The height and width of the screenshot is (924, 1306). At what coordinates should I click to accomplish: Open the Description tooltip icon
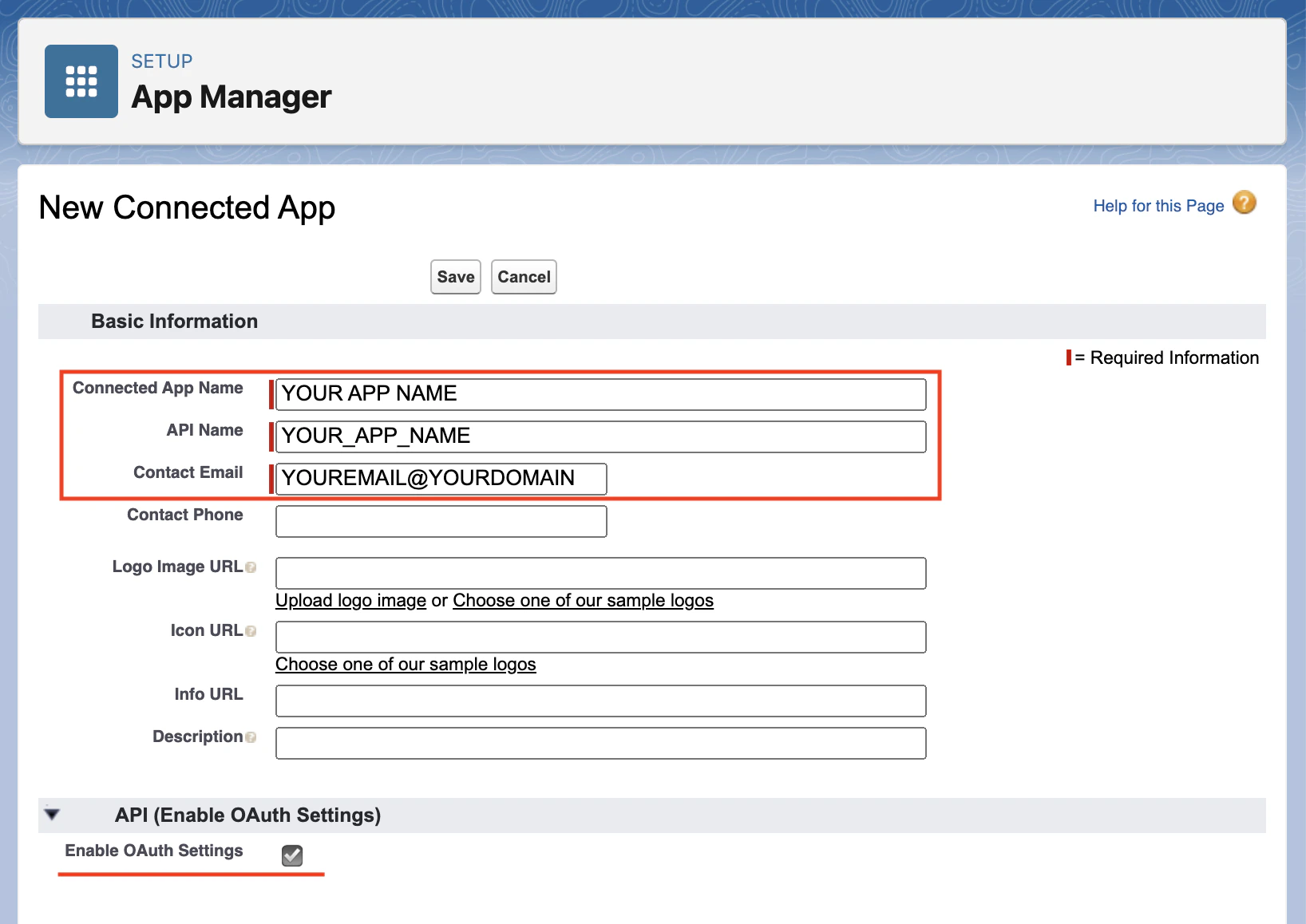[x=251, y=737]
